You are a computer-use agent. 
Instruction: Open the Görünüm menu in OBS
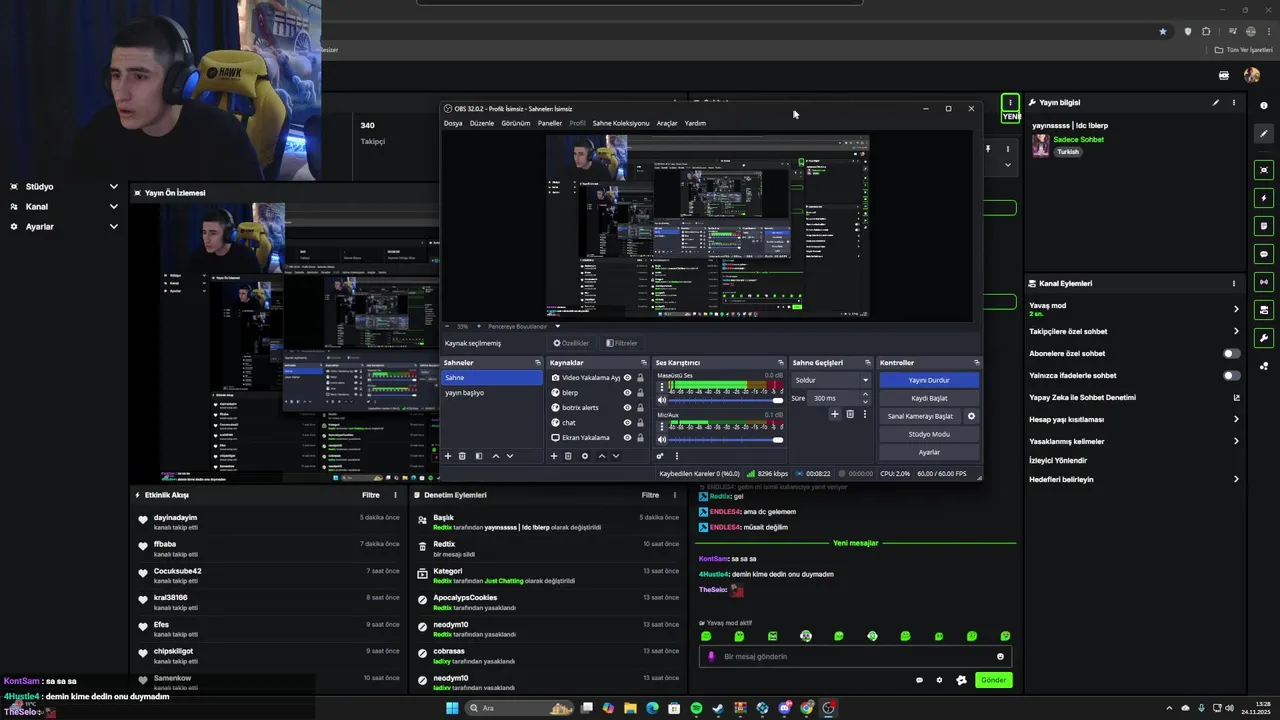516,123
